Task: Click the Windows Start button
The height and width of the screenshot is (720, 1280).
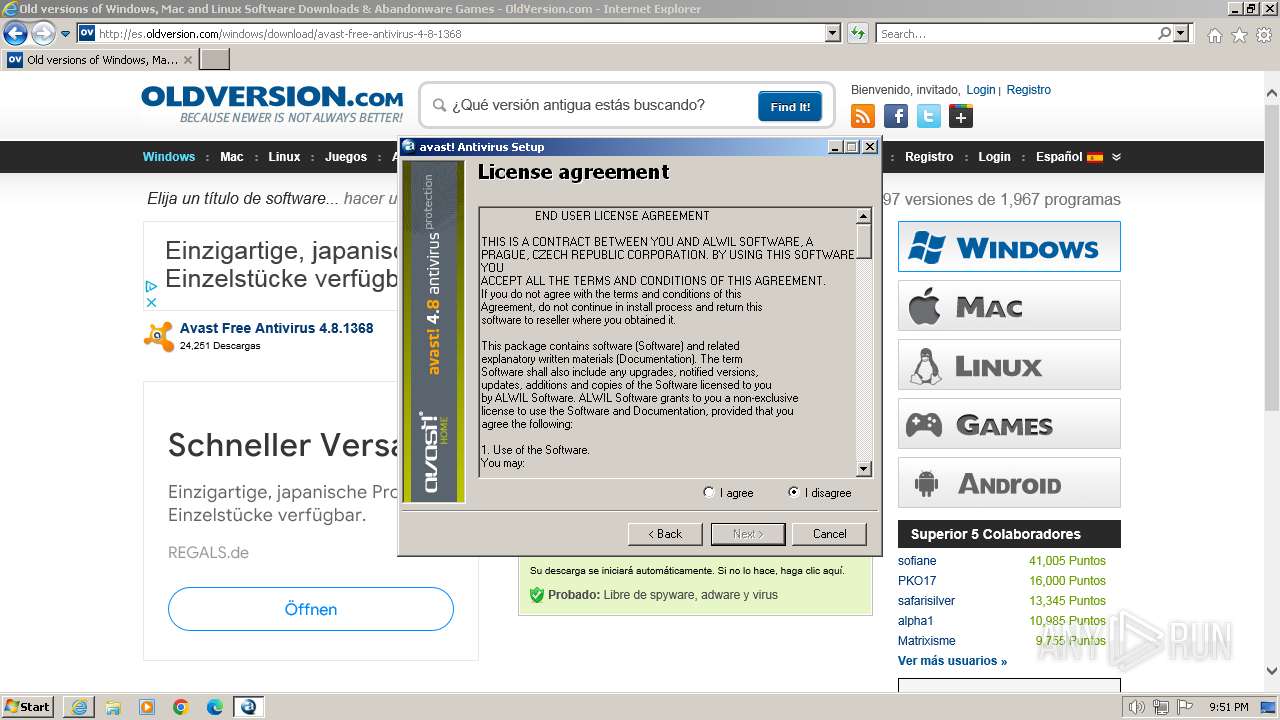Action: pyautogui.click(x=28, y=706)
